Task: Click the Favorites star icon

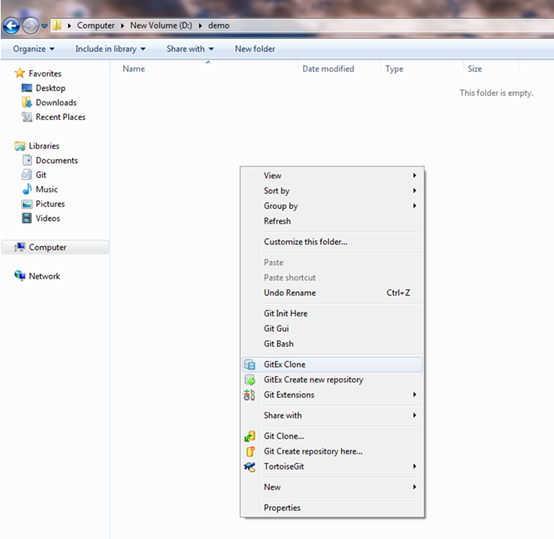Action: click(20, 73)
